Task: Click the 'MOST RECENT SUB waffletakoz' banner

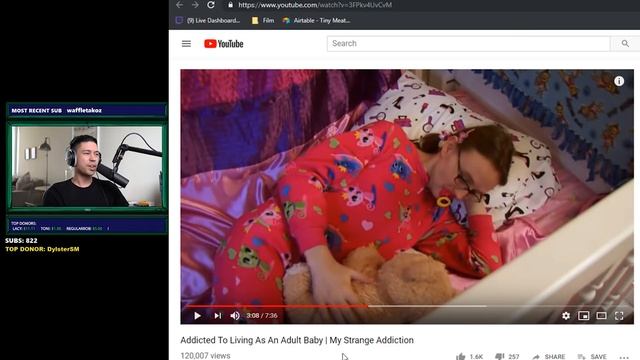Action: (87, 110)
